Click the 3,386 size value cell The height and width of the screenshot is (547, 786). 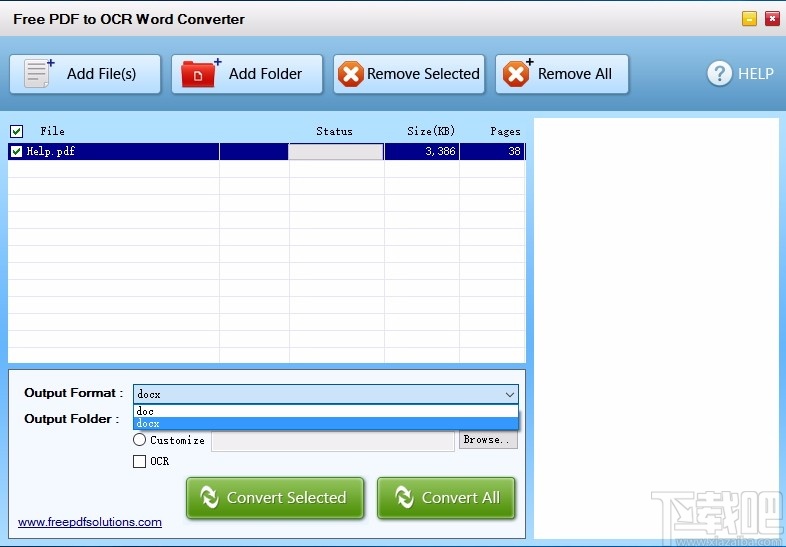[x=422, y=151]
